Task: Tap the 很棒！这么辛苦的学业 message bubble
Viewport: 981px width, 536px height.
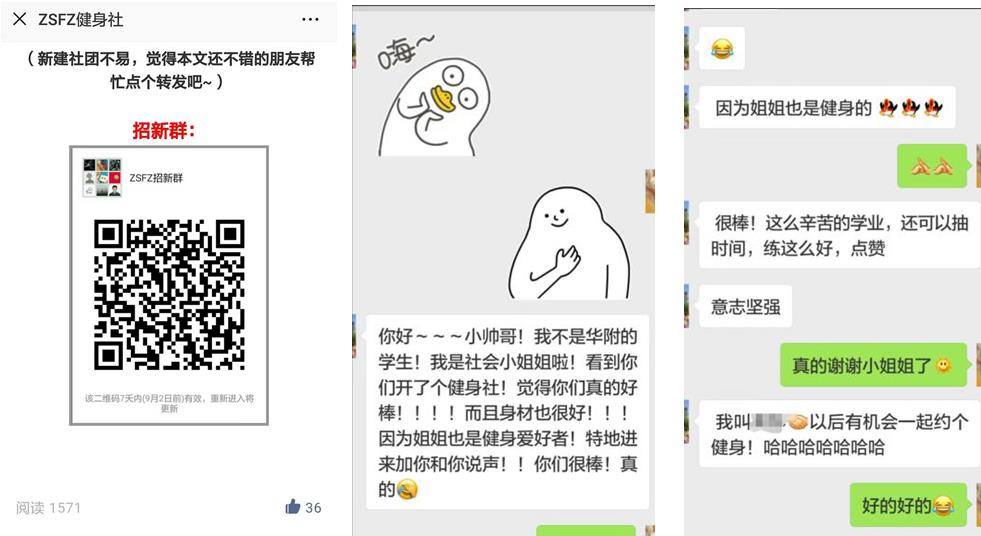Action: 839,235
